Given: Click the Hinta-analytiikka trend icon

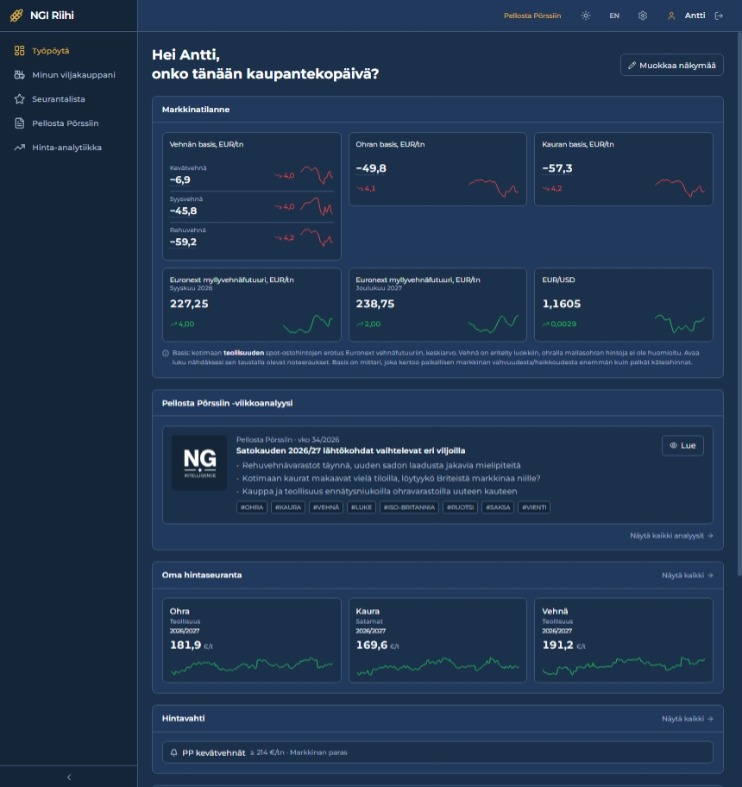Looking at the screenshot, I should coord(20,147).
